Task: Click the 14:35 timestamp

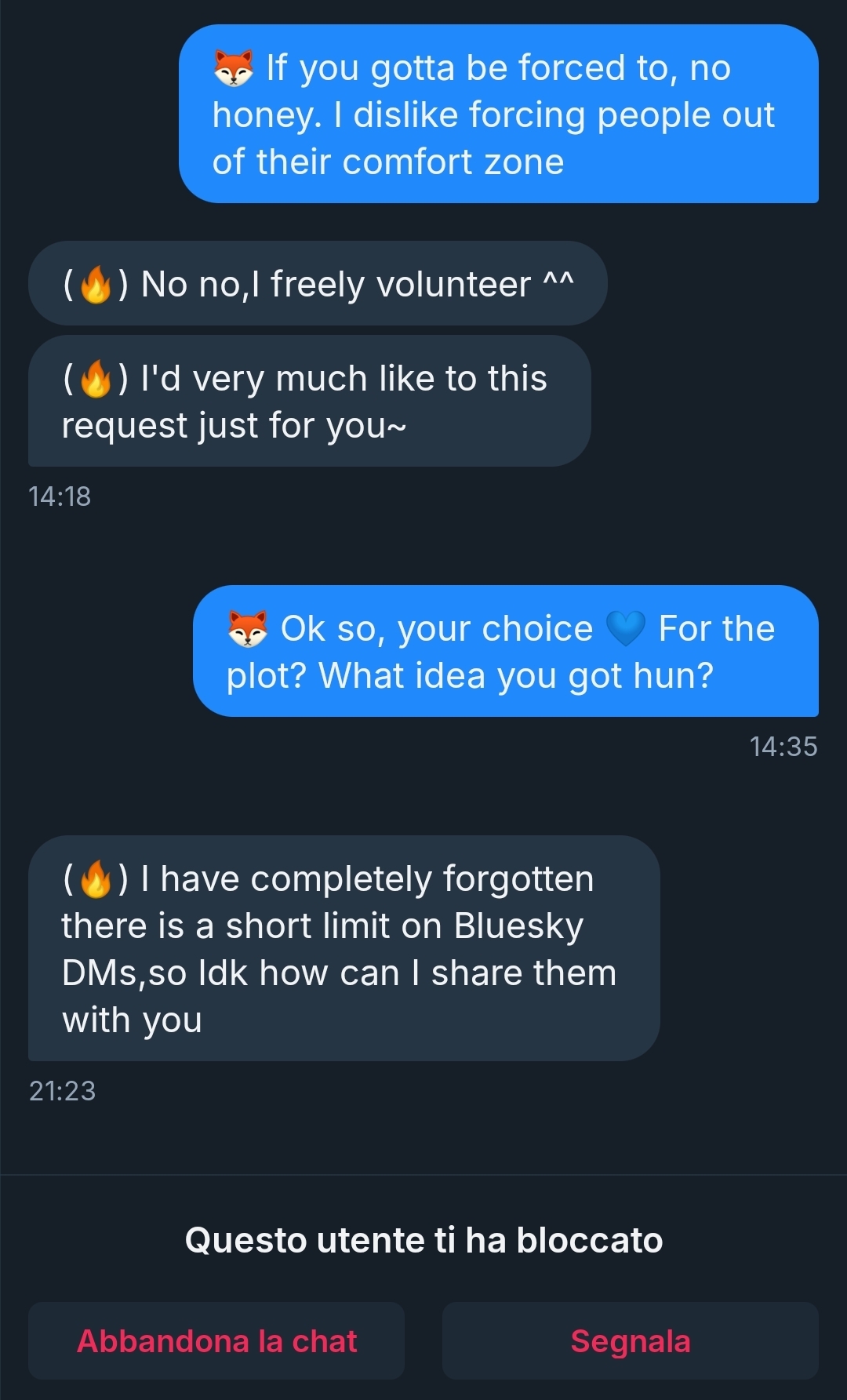Action: click(783, 747)
